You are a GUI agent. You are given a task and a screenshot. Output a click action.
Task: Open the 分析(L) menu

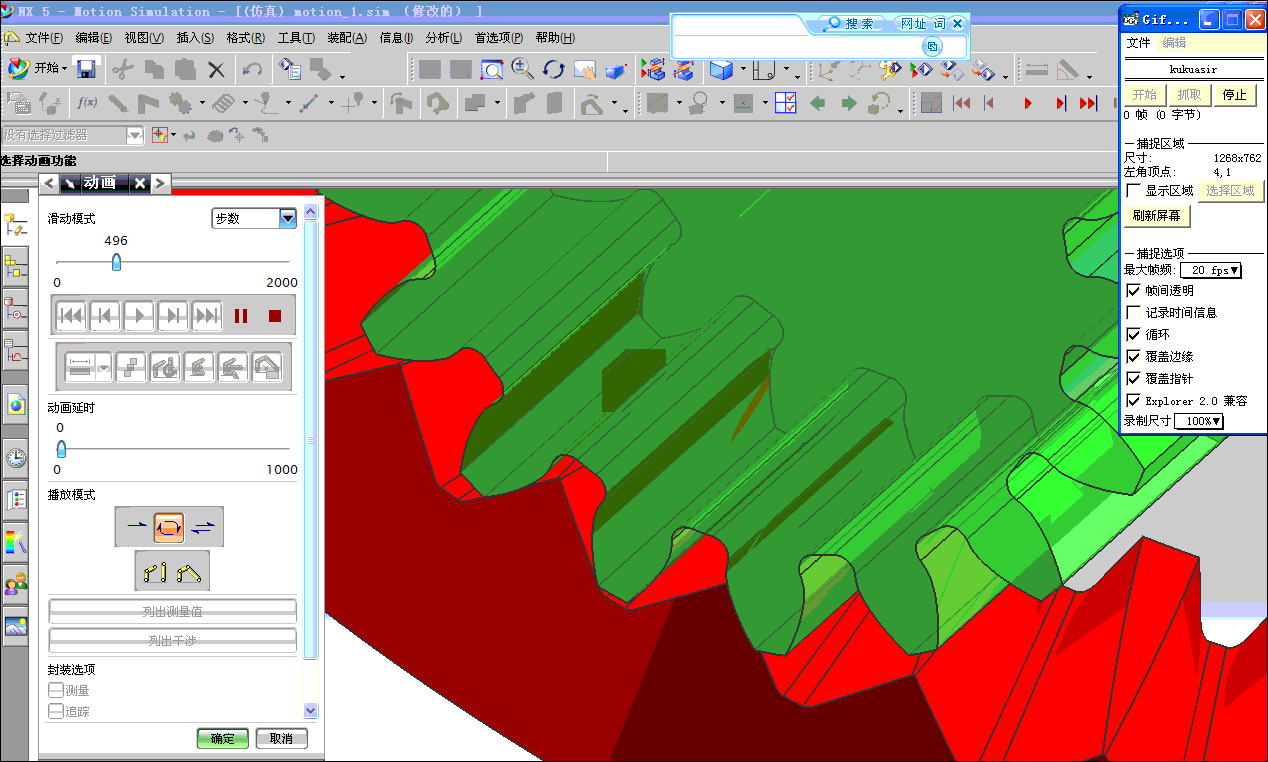click(443, 38)
